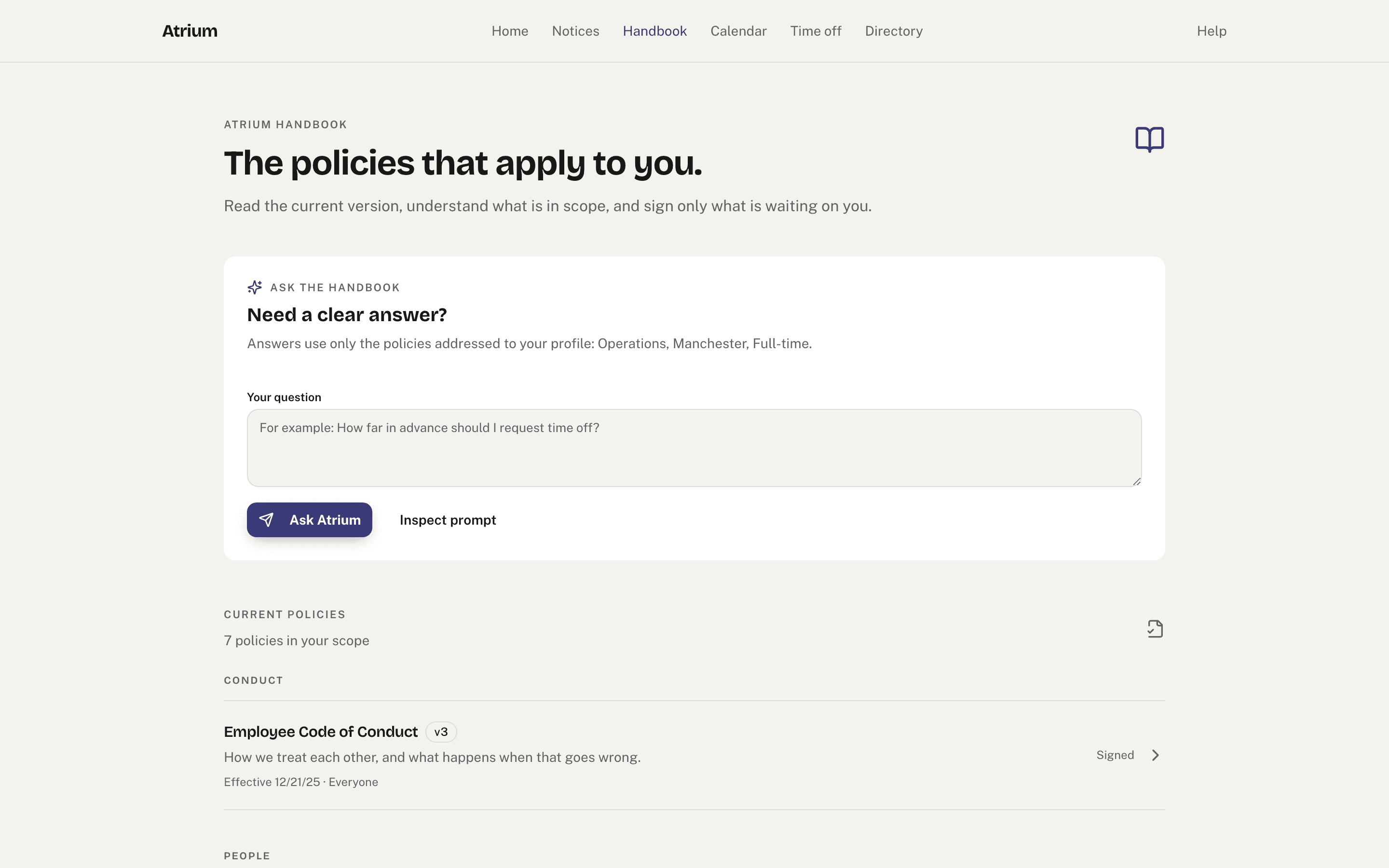Click the Your question field label

pos(284,397)
